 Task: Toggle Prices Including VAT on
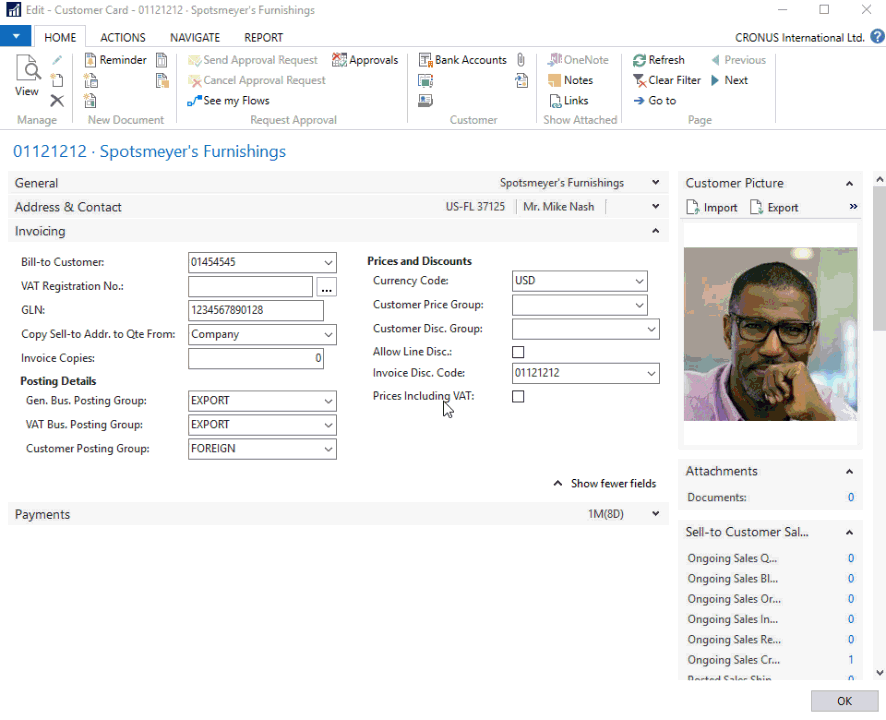517,396
